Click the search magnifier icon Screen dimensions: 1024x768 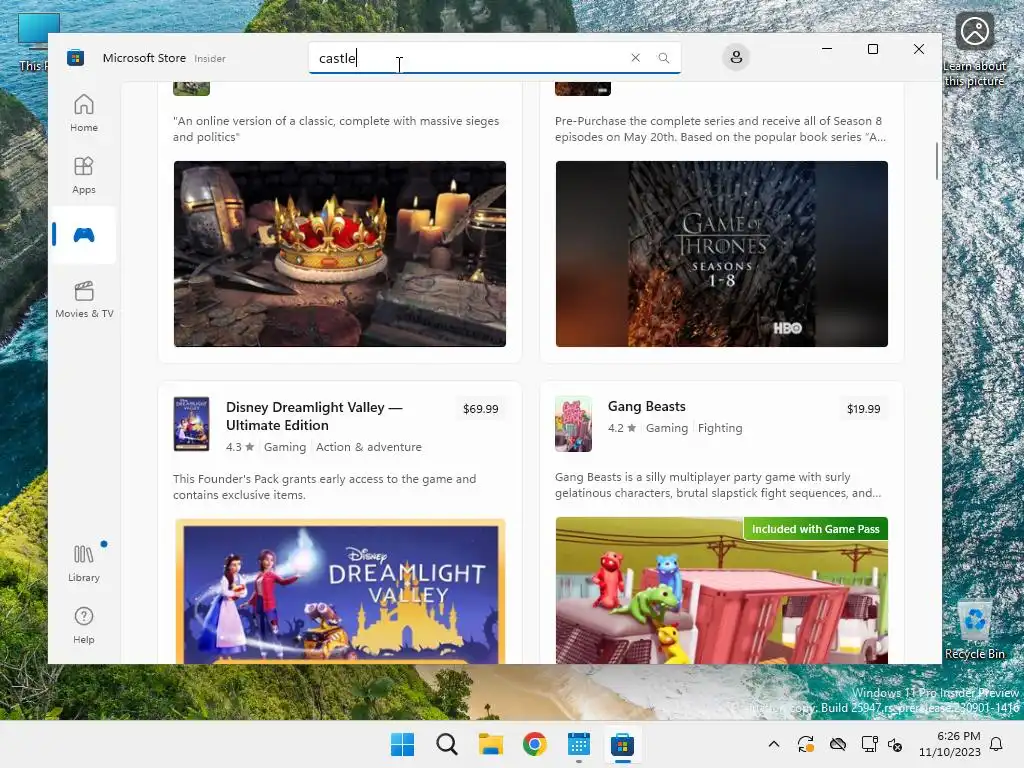coord(664,57)
